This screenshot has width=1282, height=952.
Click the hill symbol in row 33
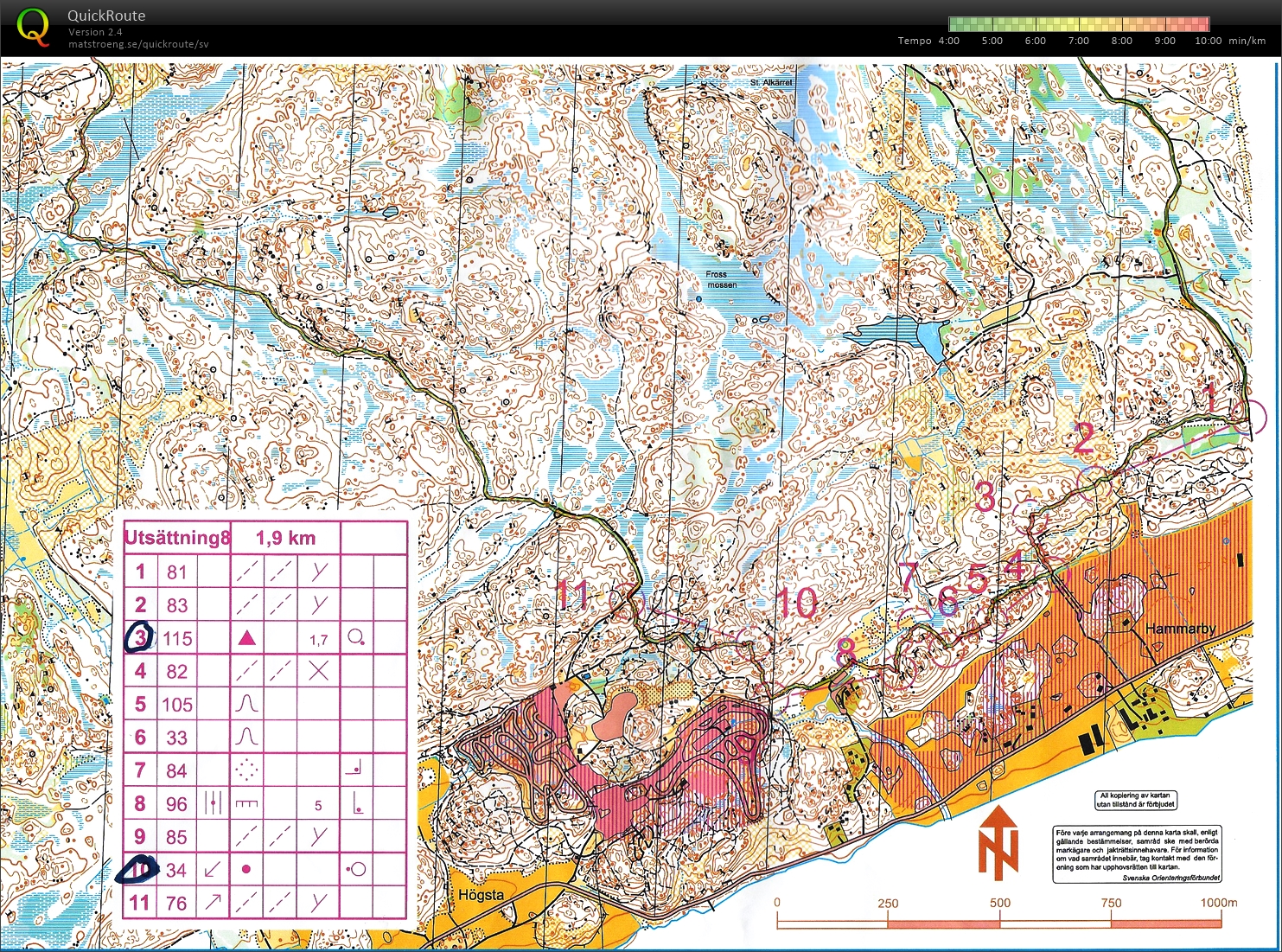point(246,737)
